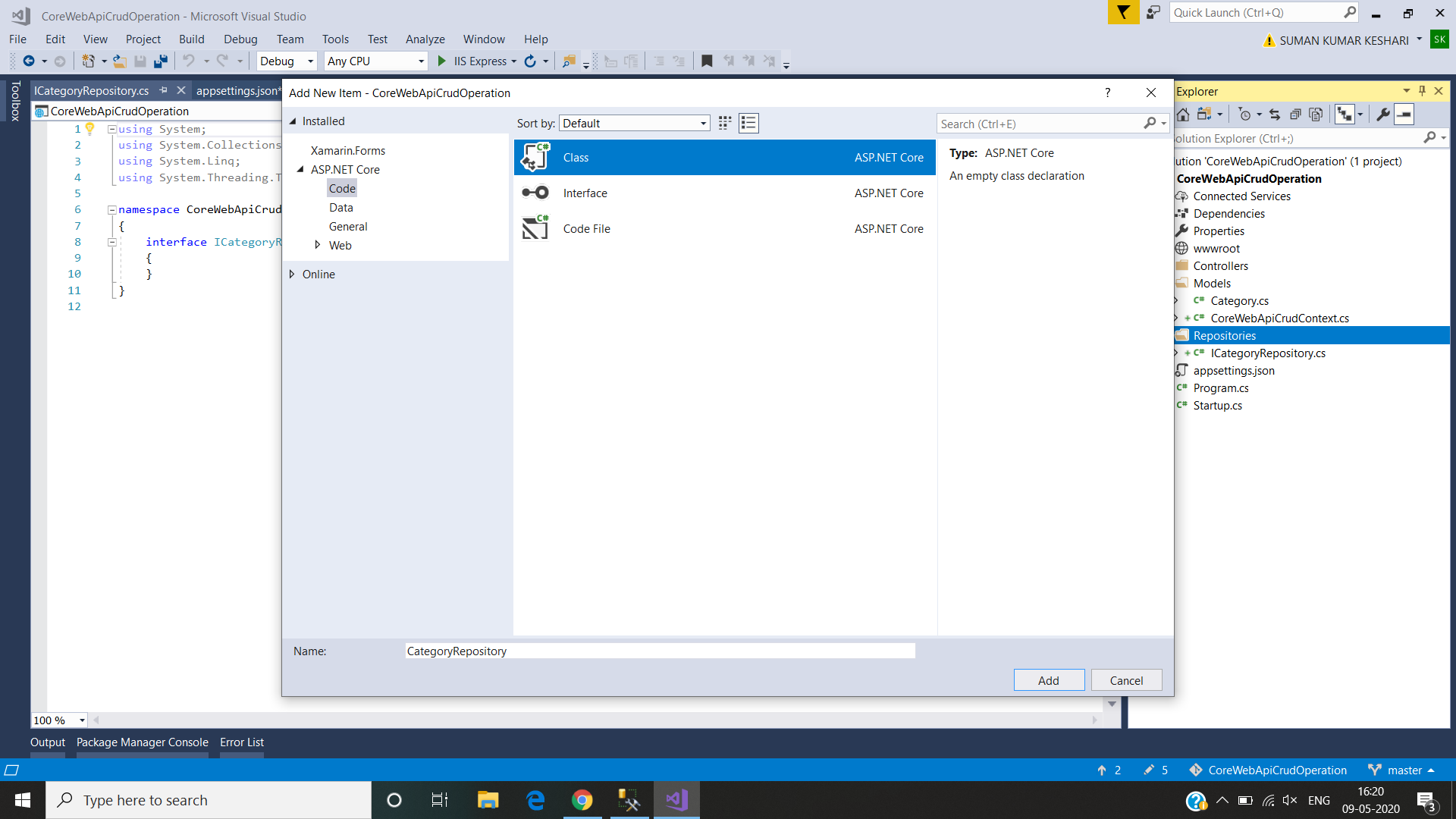Open File Explorer from the taskbar

pos(488,800)
